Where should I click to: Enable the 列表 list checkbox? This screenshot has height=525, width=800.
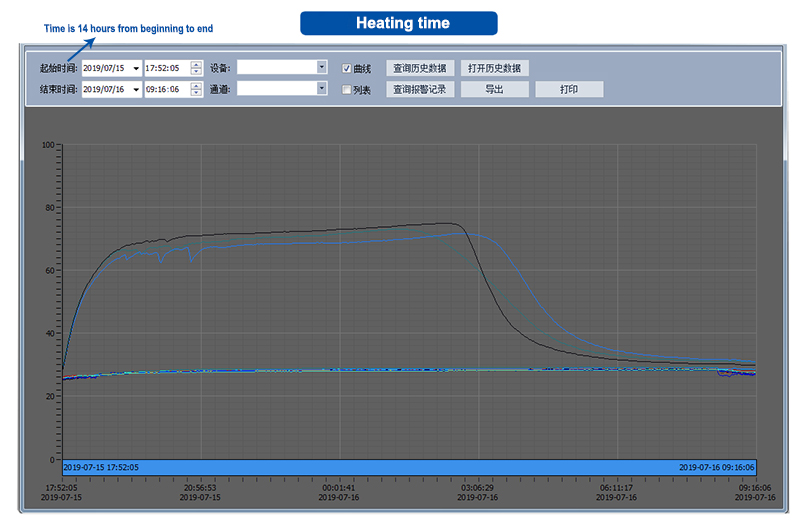point(347,90)
